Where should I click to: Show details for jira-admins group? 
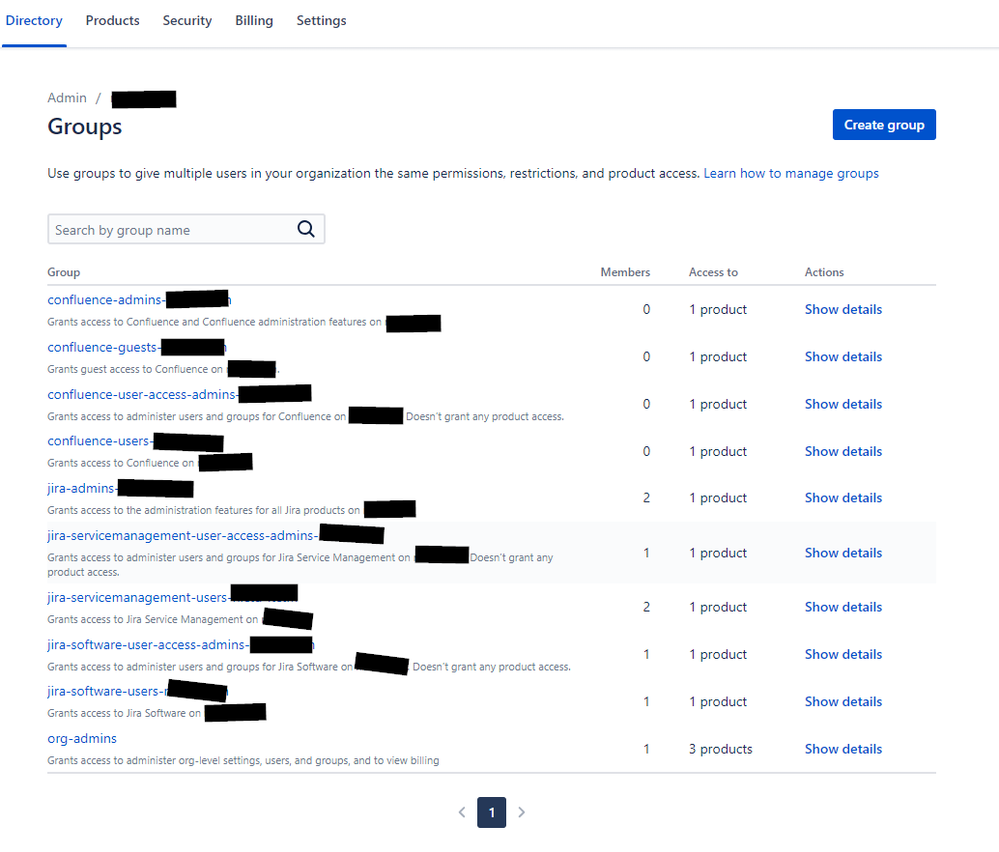click(842, 498)
